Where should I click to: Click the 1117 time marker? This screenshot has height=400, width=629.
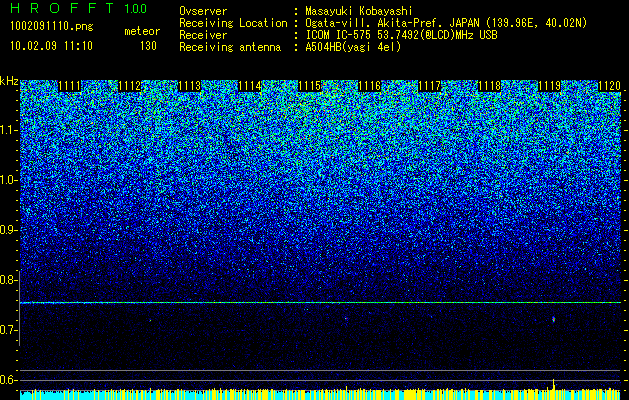coord(429,86)
